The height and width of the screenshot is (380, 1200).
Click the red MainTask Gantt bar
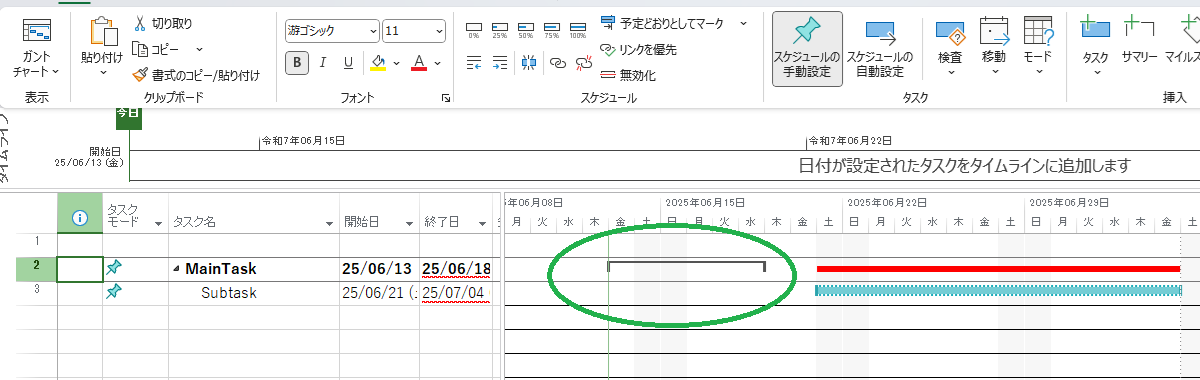(998, 268)
